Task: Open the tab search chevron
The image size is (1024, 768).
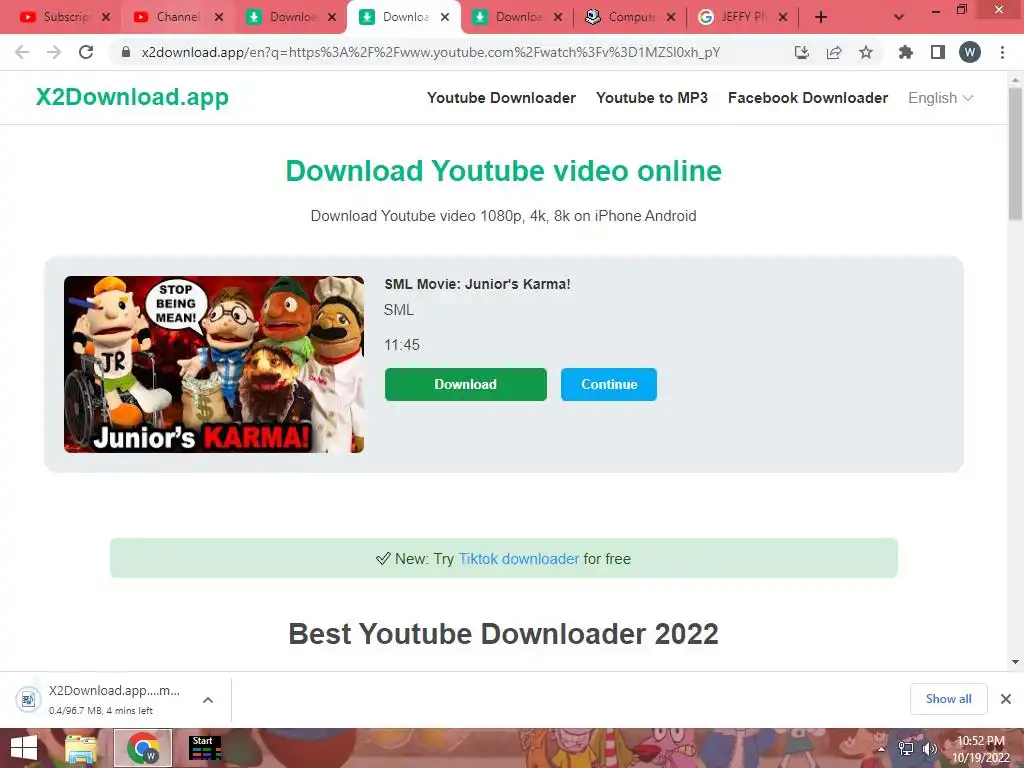Action: [x=899, y=18]
